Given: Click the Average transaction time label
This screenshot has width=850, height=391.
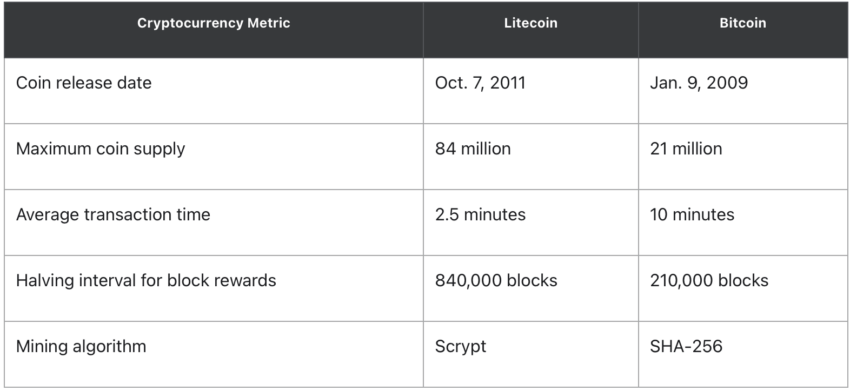Looking at the screenshot, I should tap(113, 214).
